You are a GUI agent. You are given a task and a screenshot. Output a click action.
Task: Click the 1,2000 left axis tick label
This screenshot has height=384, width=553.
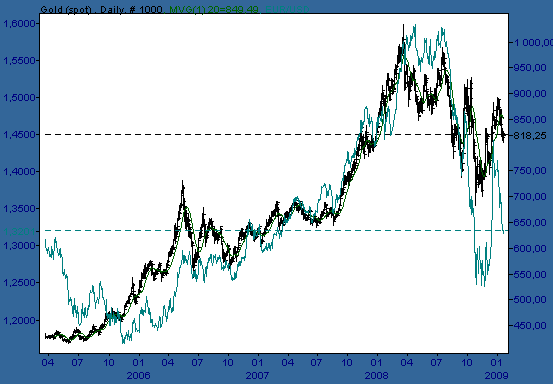[x=19, y=321]
